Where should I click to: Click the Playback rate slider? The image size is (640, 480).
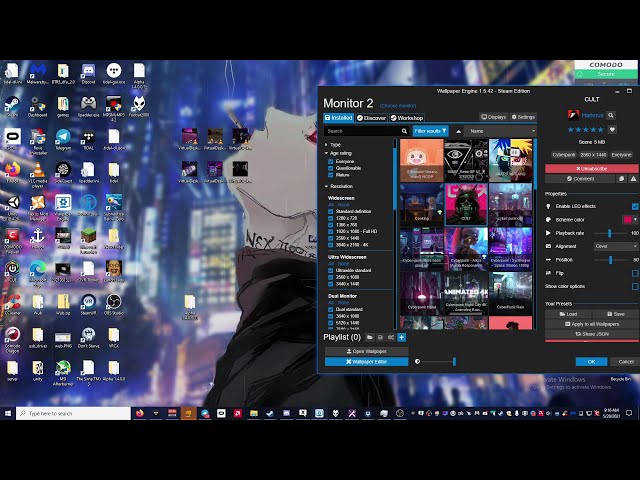[610, 233]
